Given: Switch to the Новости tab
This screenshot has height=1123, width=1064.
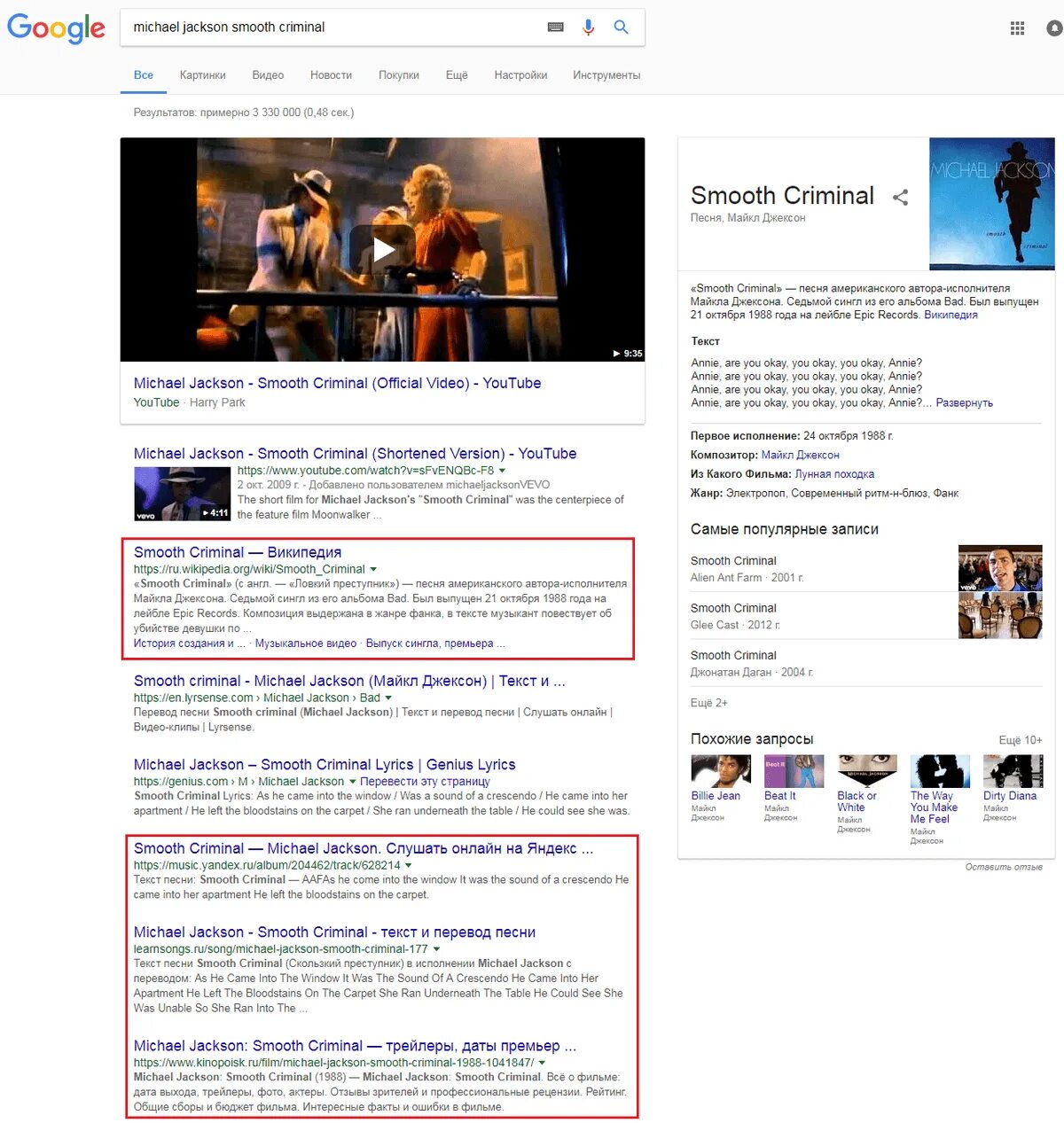Looking at the screenshot, I should pyautogui.click(x=331, y=75).
